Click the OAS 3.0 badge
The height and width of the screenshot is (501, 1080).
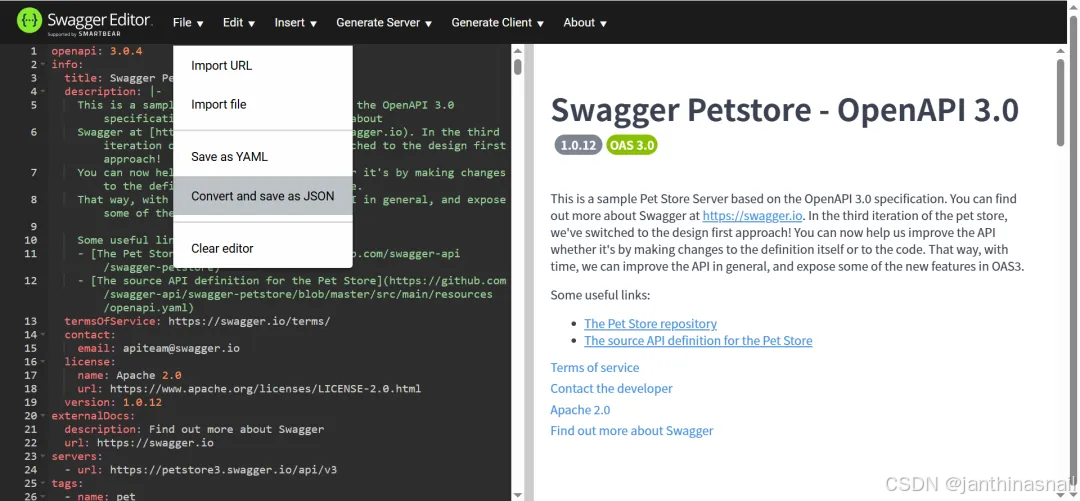632,145
